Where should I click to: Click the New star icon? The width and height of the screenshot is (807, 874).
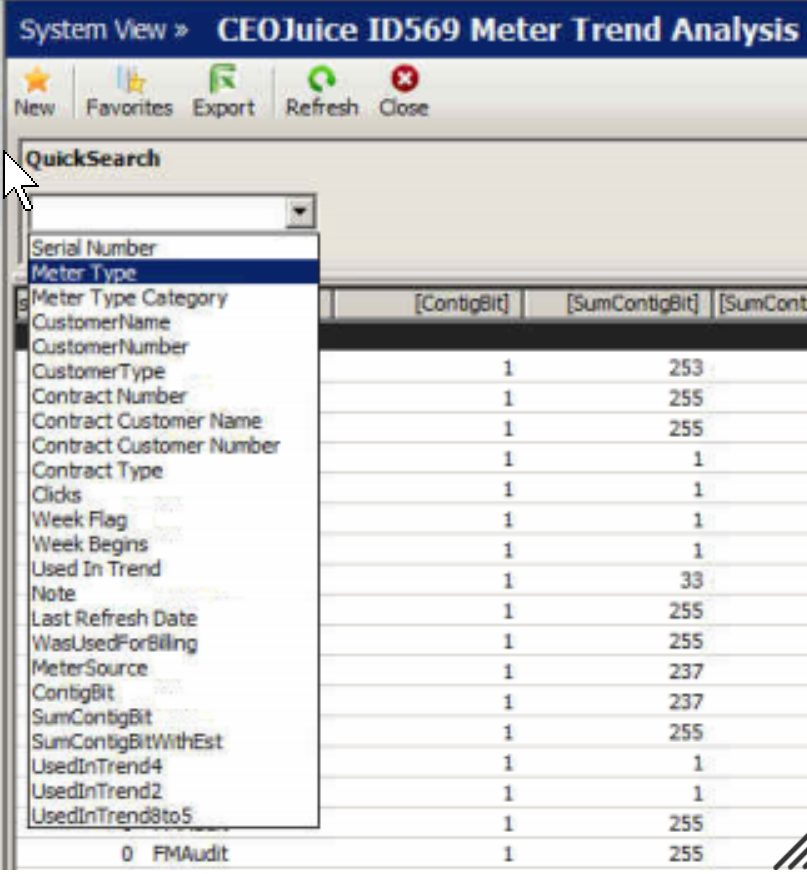(x=36, y=80)
